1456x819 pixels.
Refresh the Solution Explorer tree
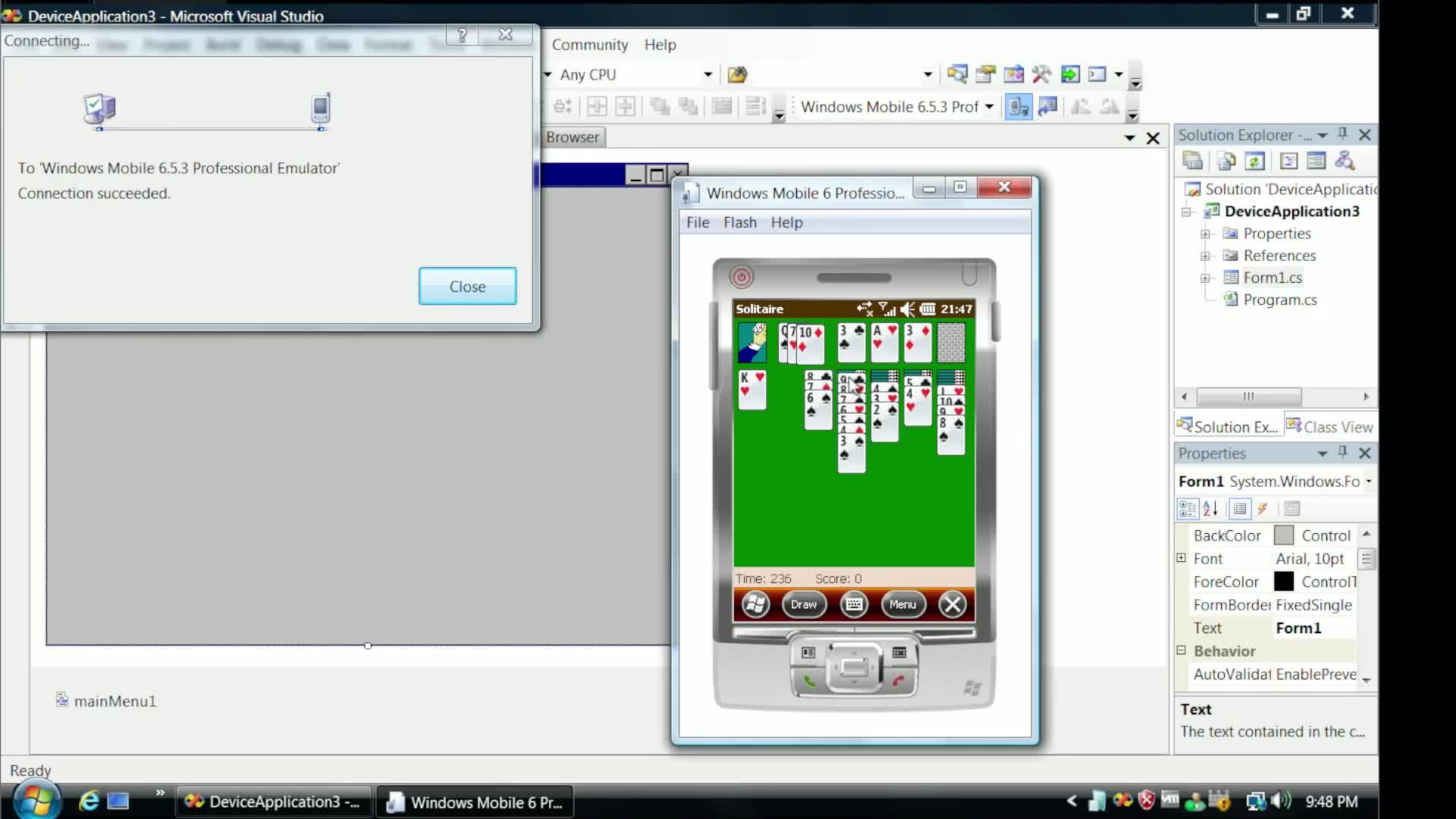pos(1255,161)
